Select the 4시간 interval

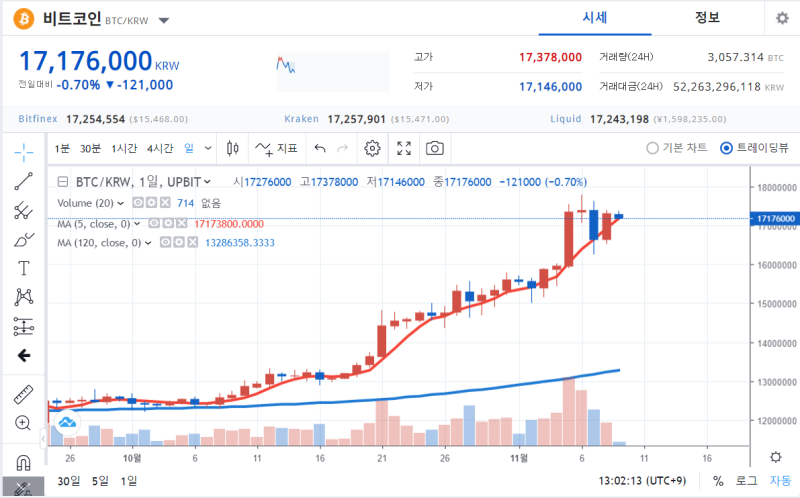(160, 148)
